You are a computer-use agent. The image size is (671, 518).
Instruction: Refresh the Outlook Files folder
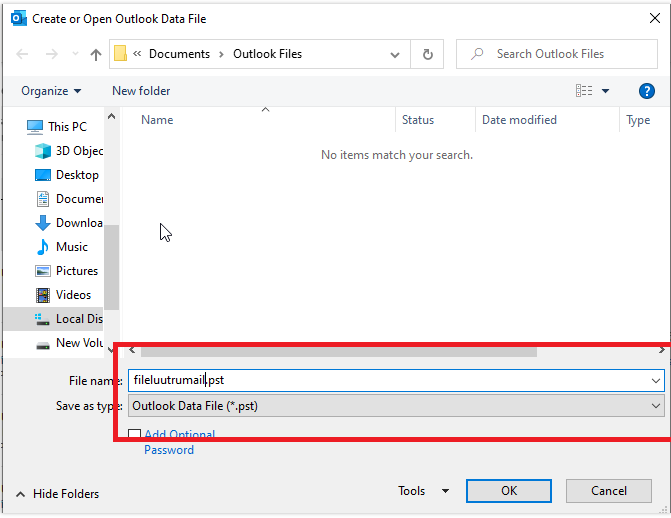427,54
